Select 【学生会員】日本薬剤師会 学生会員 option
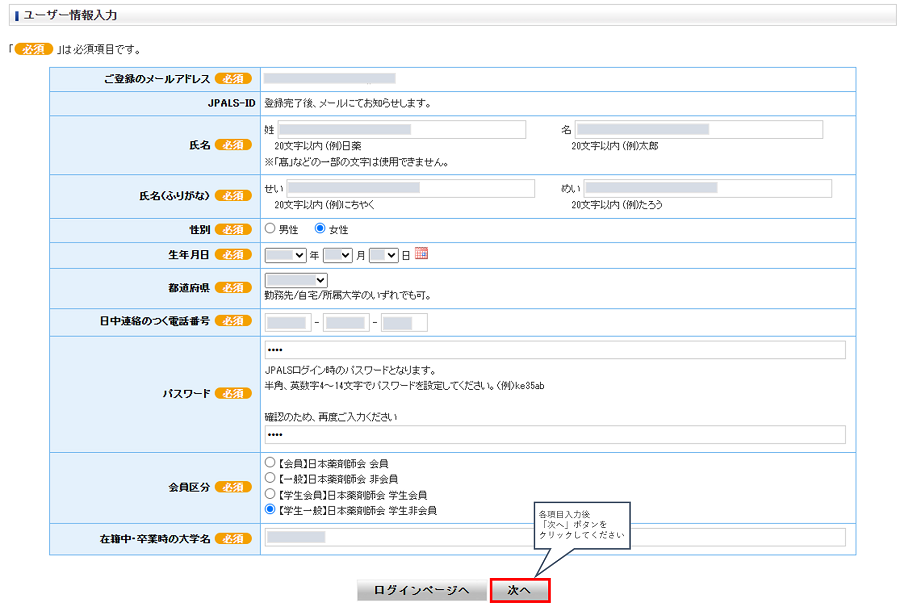 tap(270, 494)
